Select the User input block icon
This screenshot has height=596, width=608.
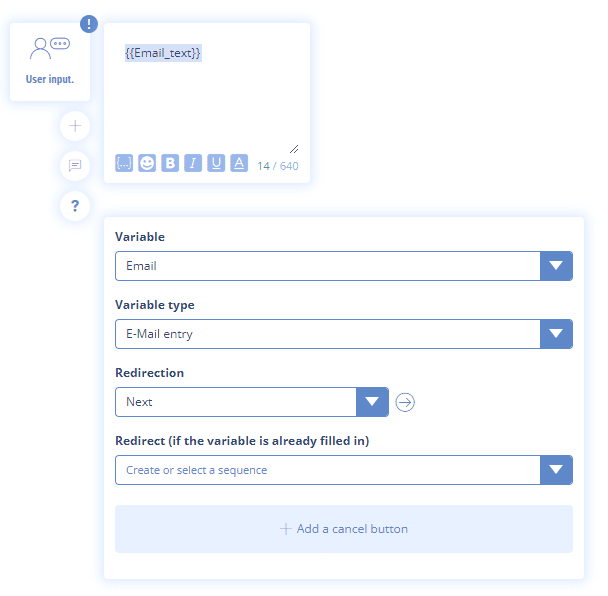[x=50, y=58]
